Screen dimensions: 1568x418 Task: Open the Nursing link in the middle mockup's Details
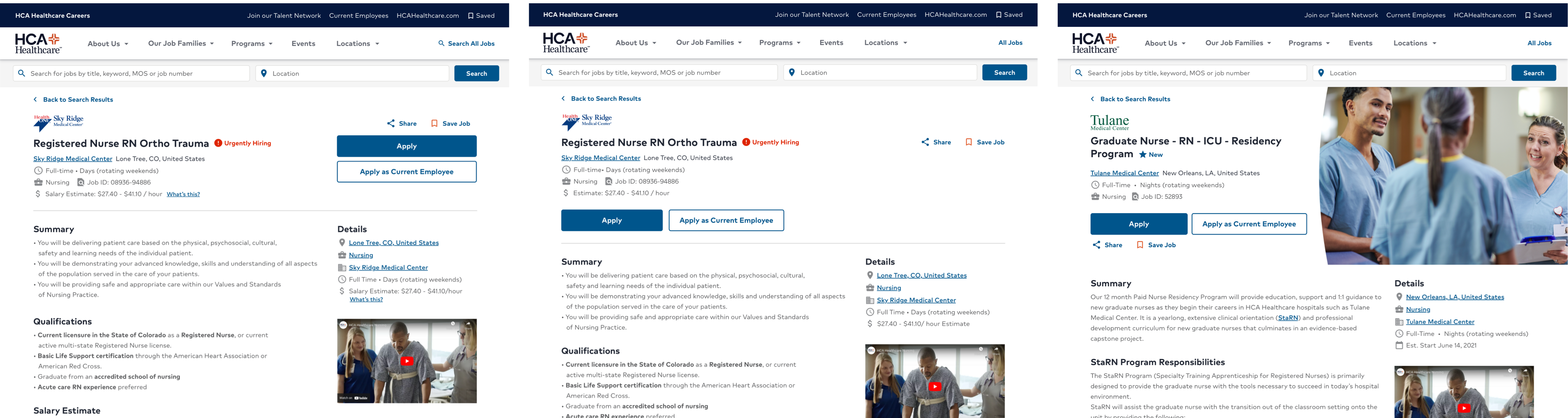[889, 288]
